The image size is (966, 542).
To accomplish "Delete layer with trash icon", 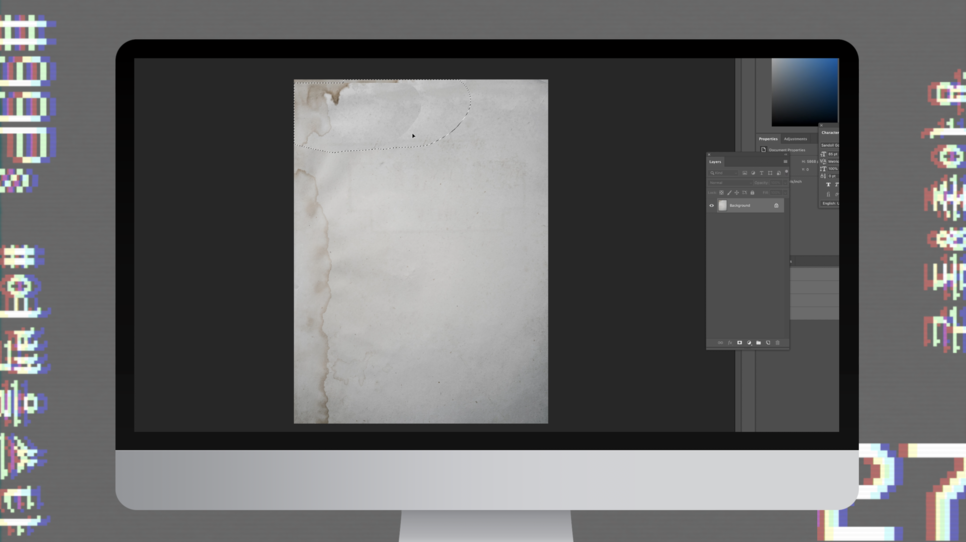I will pyautogui.click(x=777, y=342).
